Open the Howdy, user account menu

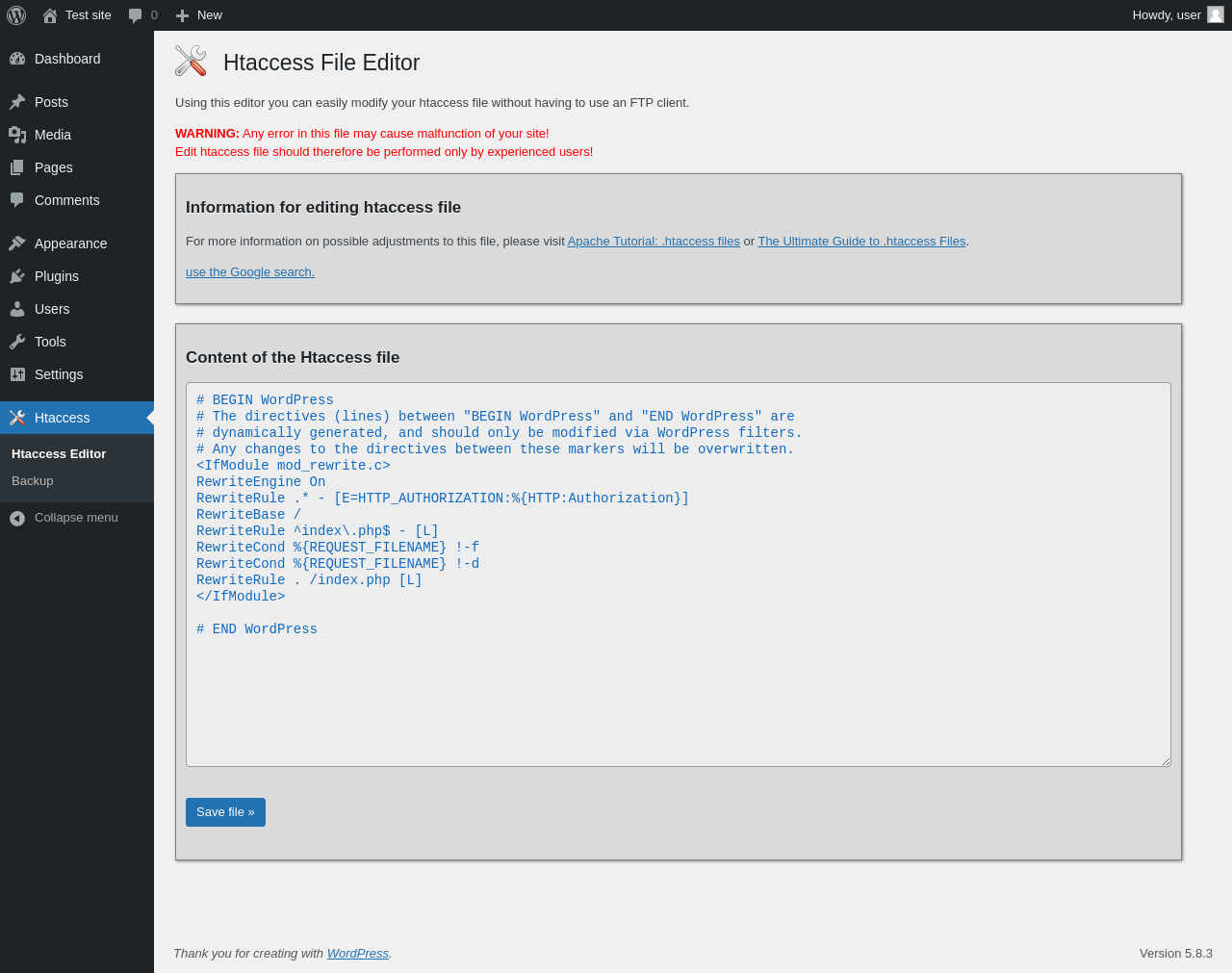pos(1177,15)
